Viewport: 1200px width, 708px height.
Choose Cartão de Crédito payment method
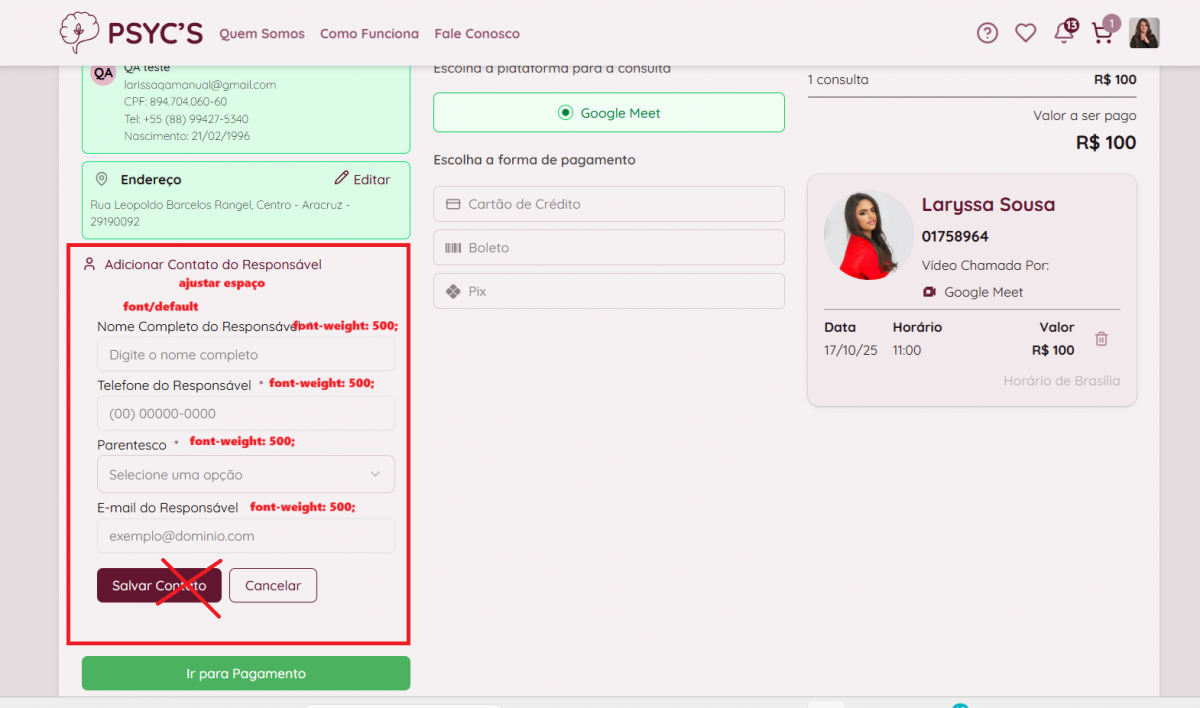pyautogui.click(x=608, y=204)
